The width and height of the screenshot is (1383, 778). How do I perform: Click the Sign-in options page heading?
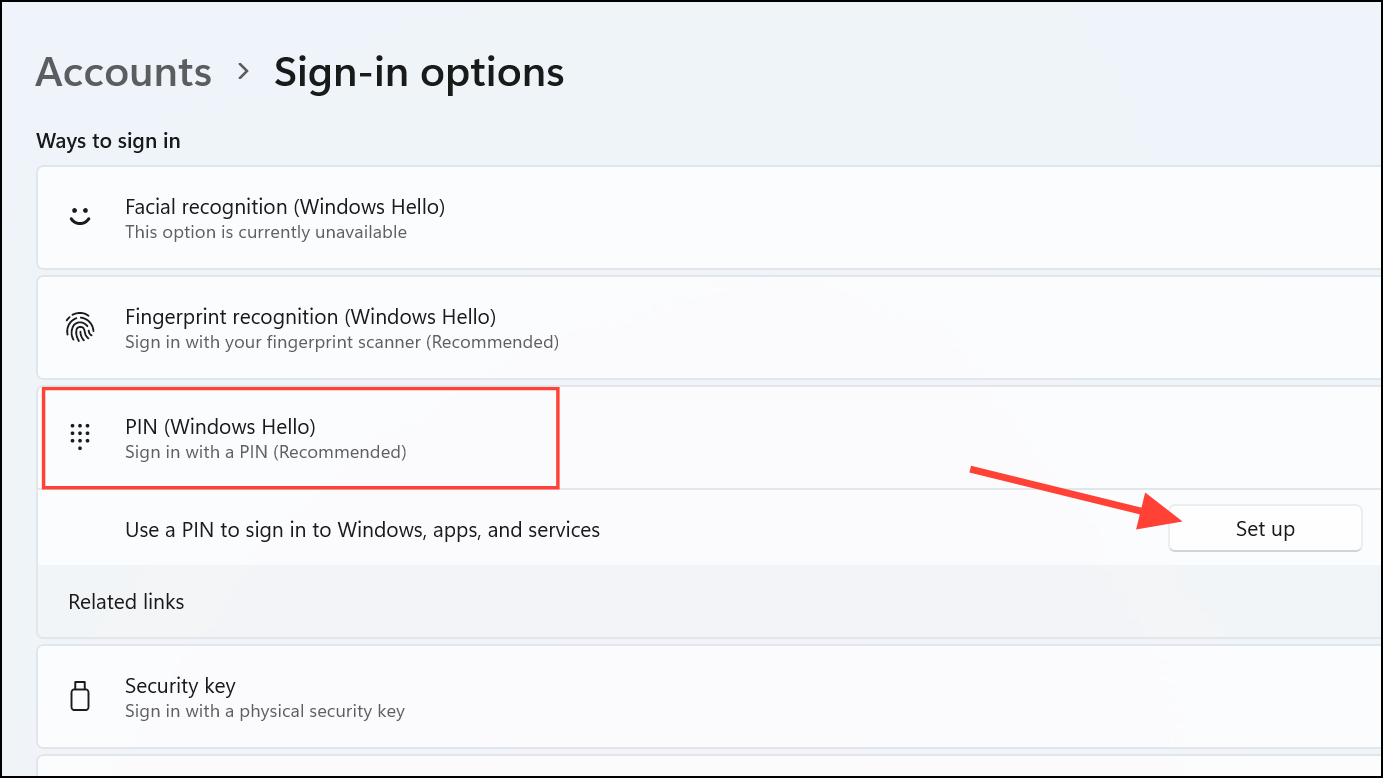tap(418, 71)
